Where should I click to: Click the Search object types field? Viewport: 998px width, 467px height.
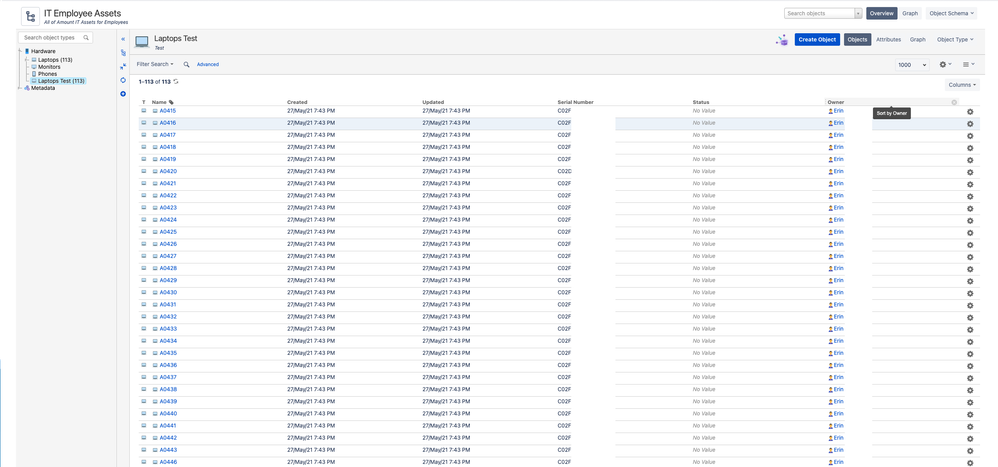[x=52, y=37]
